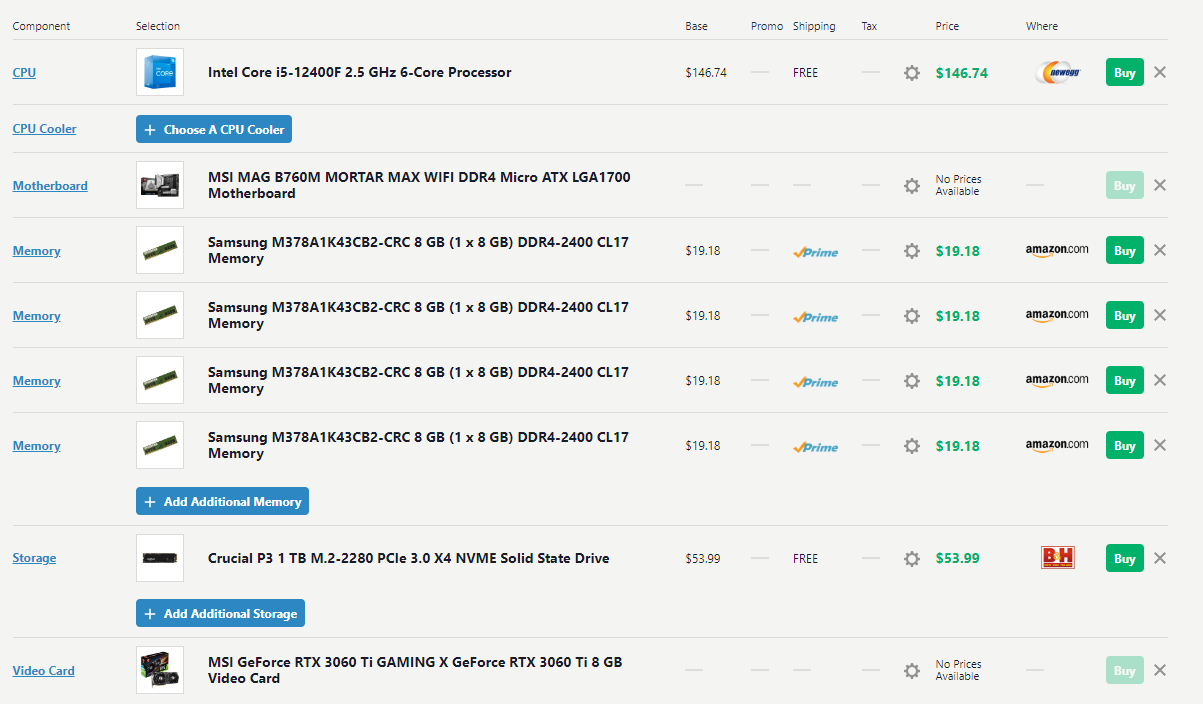Remove the MSI GeForce RTX 3060 Ti card
1203x704 pixels.
coord(1160,670)
